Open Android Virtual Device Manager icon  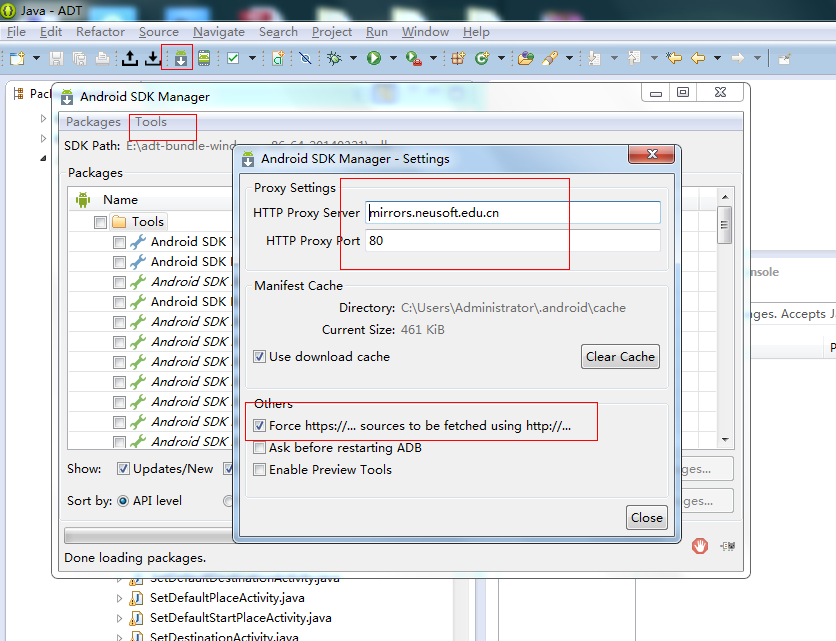204,58
